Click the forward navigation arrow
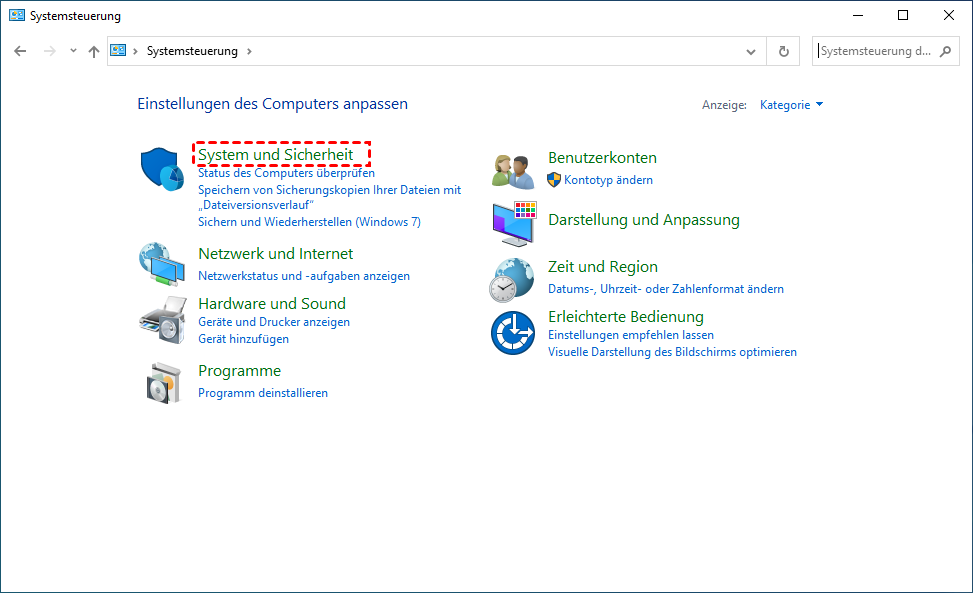This screenshot has width=973, height=593. pyautogui.click(x=50, y=51)
